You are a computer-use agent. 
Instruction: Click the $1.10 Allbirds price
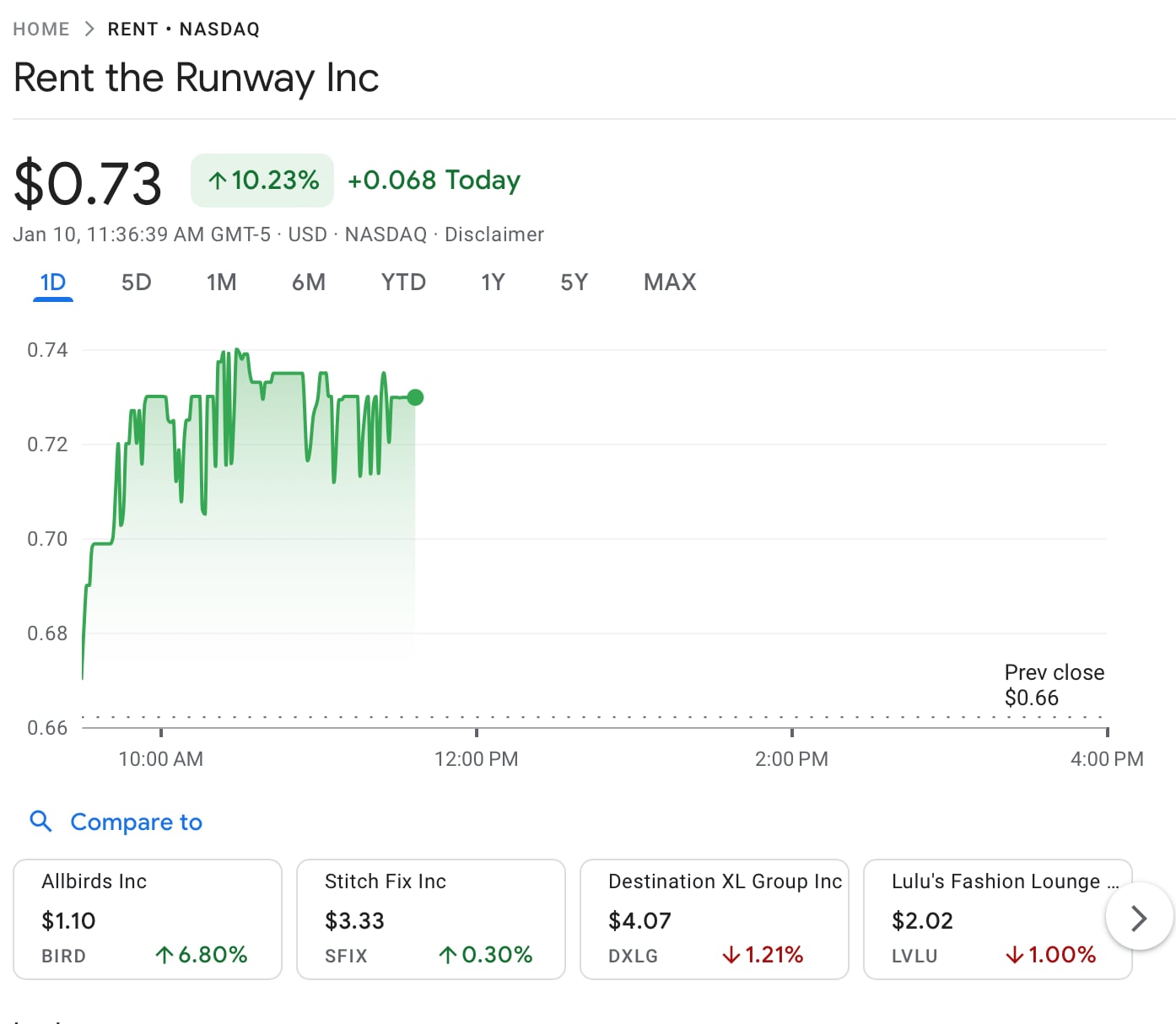click(x=68, y=920)
